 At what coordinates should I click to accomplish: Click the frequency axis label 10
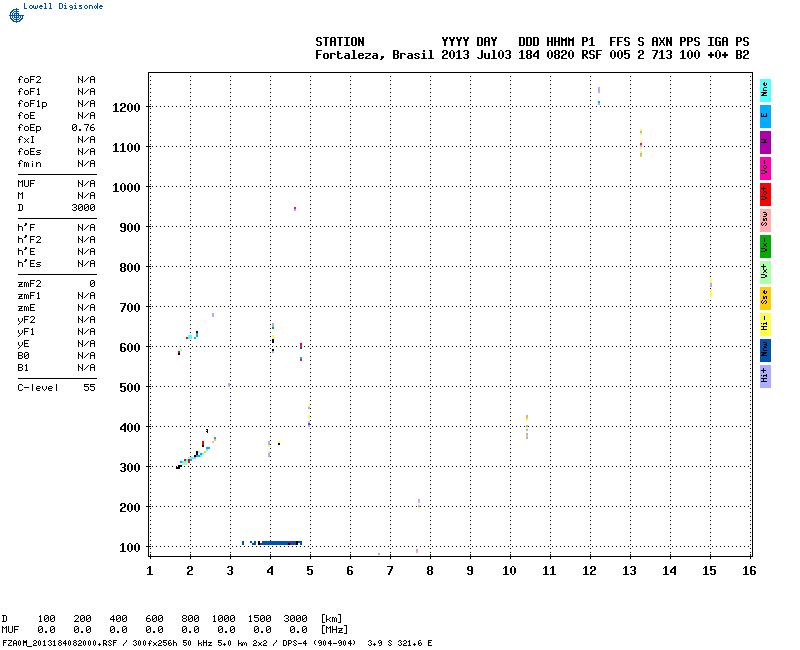coord(509,571)
